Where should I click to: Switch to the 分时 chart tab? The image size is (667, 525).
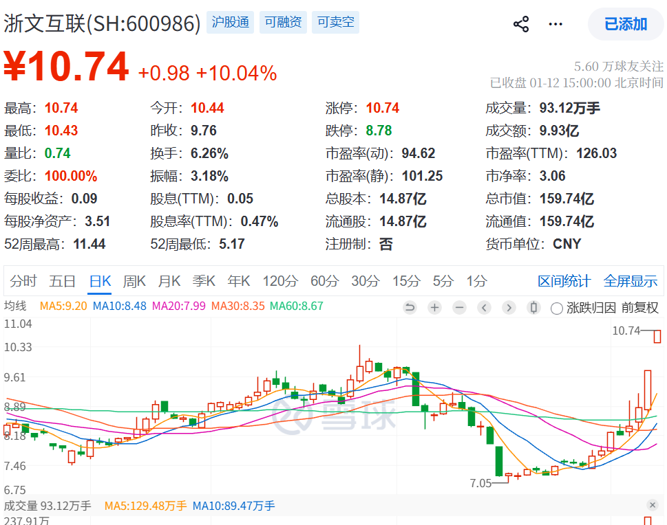tap(23, 281)
